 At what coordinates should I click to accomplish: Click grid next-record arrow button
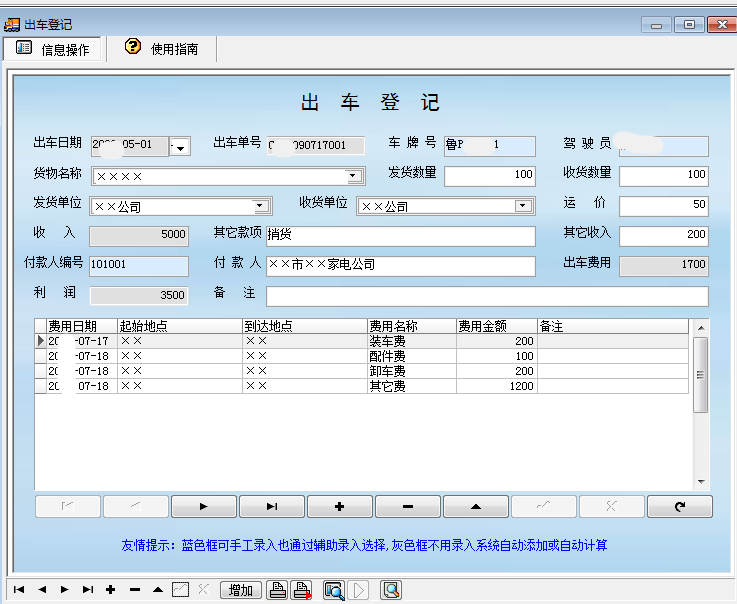click(x=204, y=506)
